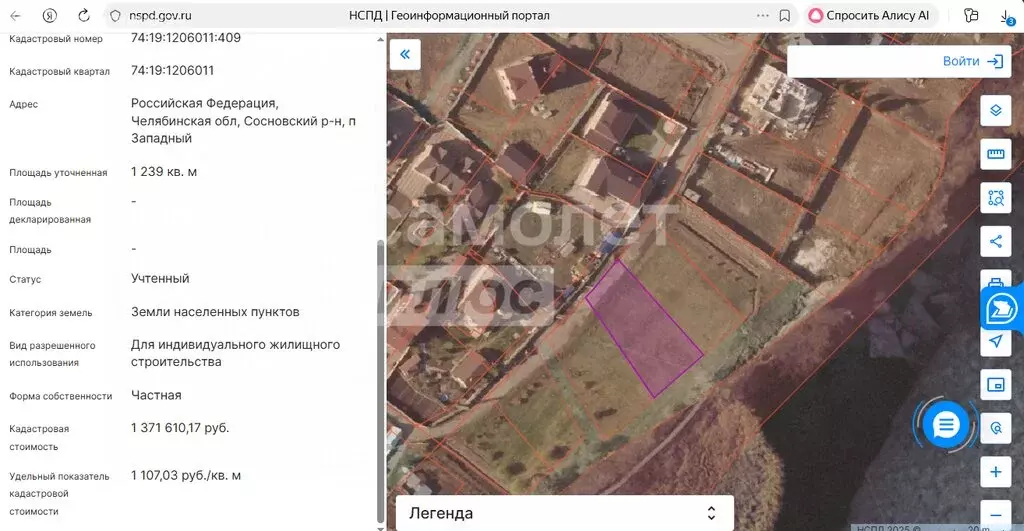Viewport: 1024px width, 531px height.
Task: Open the mini-map overview tool
Action: pos(995,385)
